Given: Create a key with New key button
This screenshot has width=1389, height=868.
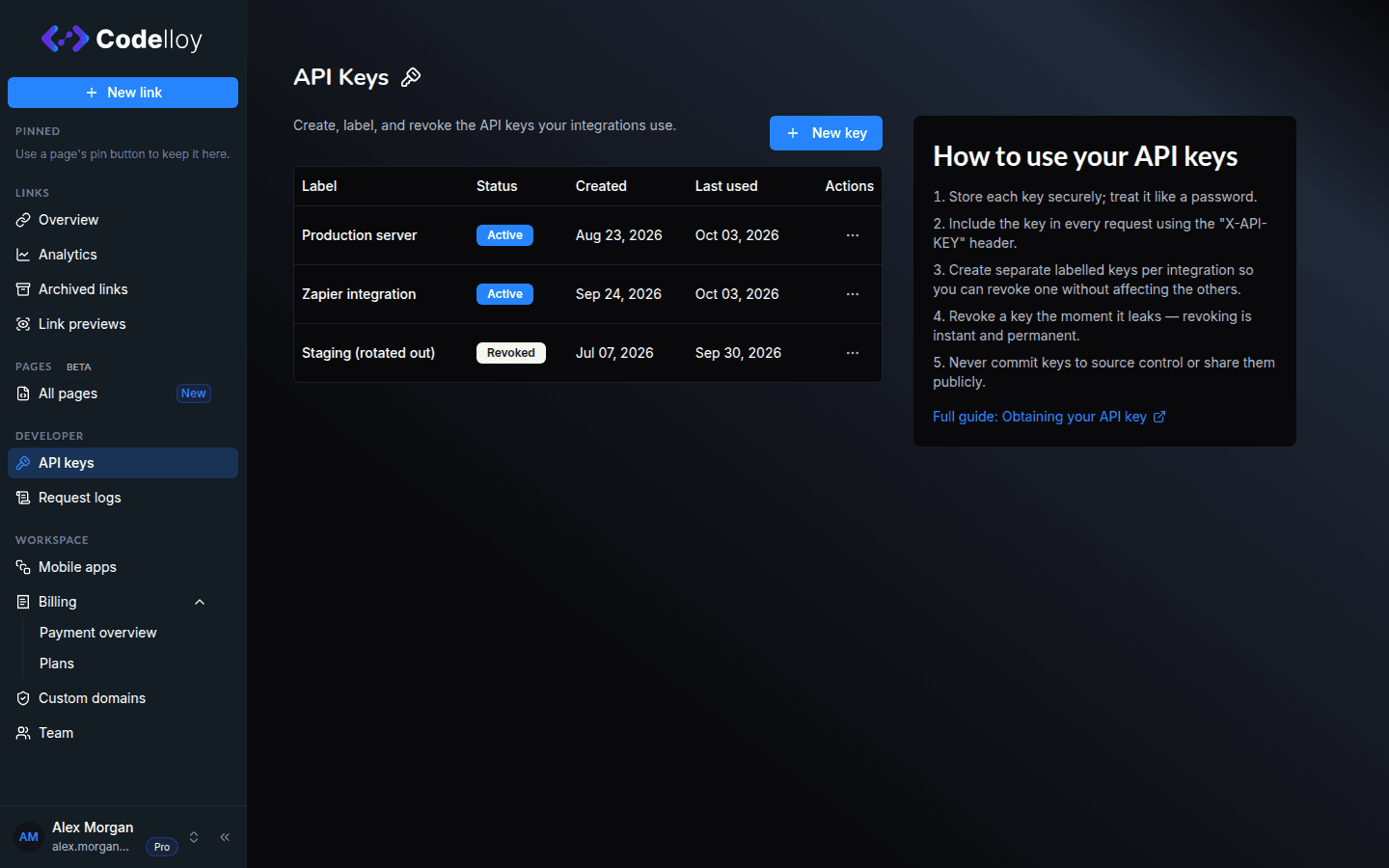Looking at the screenshot, I should (826, 133).
